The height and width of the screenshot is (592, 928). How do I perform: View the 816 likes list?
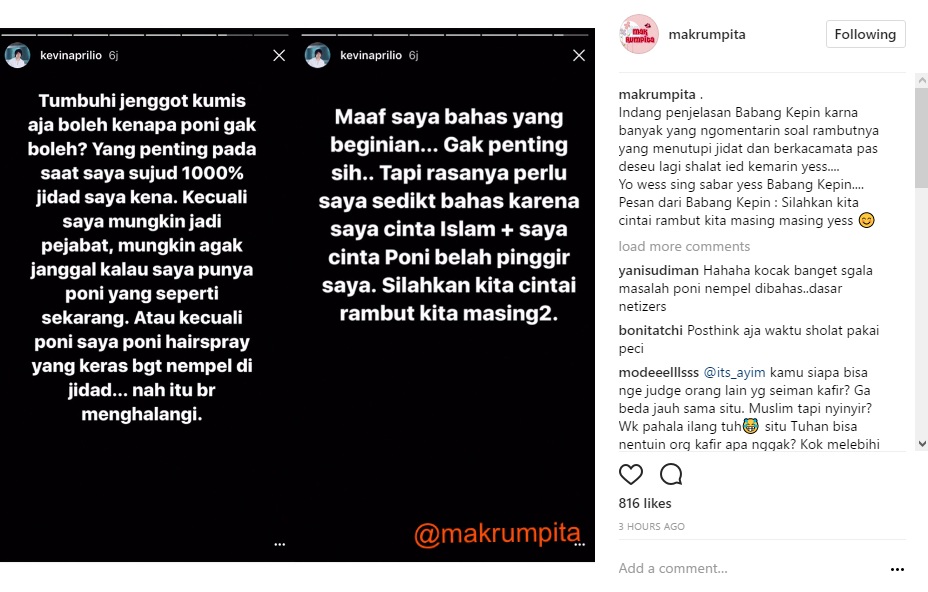click(x=645, y=503)
